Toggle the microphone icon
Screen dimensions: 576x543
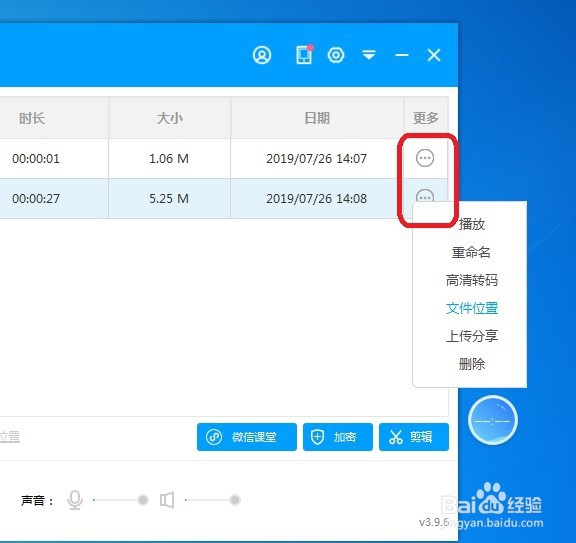click(75, 500)
